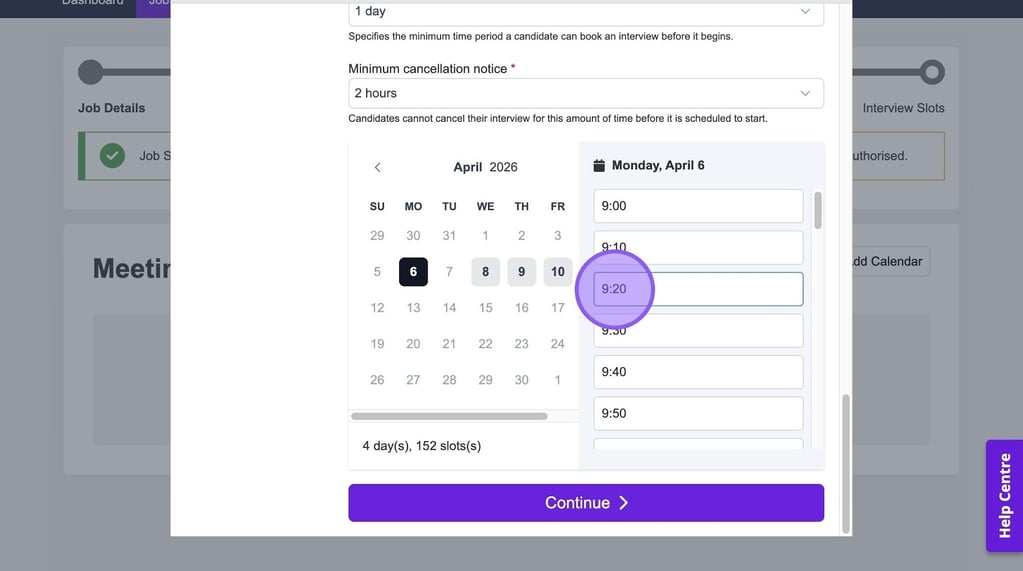Open the Dashboard tab
Screen dimensions: 1023x571
tap(92, 3)
